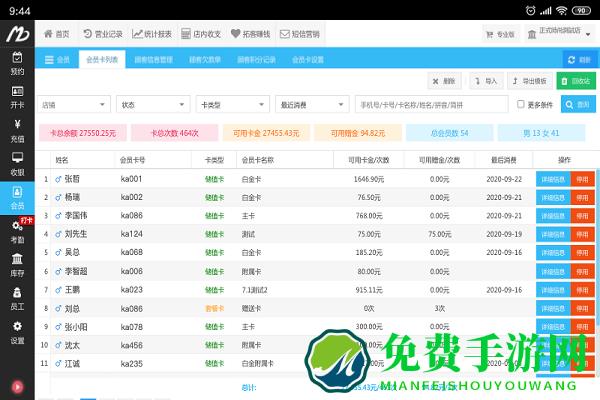Click the 卡总次数 464次 summary tag

point(174,133)
